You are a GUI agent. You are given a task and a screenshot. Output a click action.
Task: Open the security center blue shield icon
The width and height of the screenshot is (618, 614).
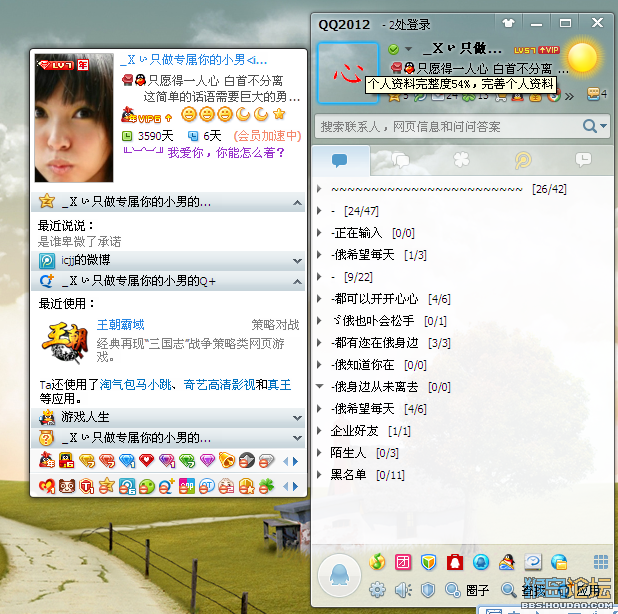point(428,590)
